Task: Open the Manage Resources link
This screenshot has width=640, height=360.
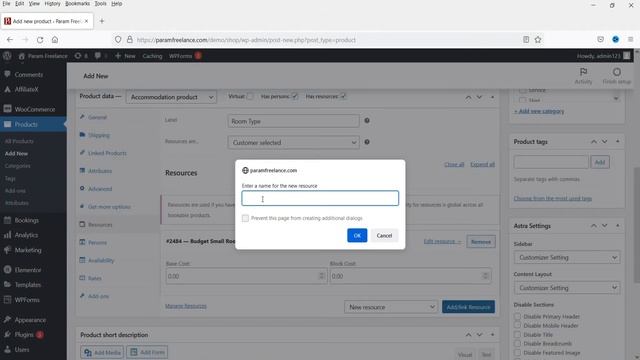Action: tap(186, 306)
